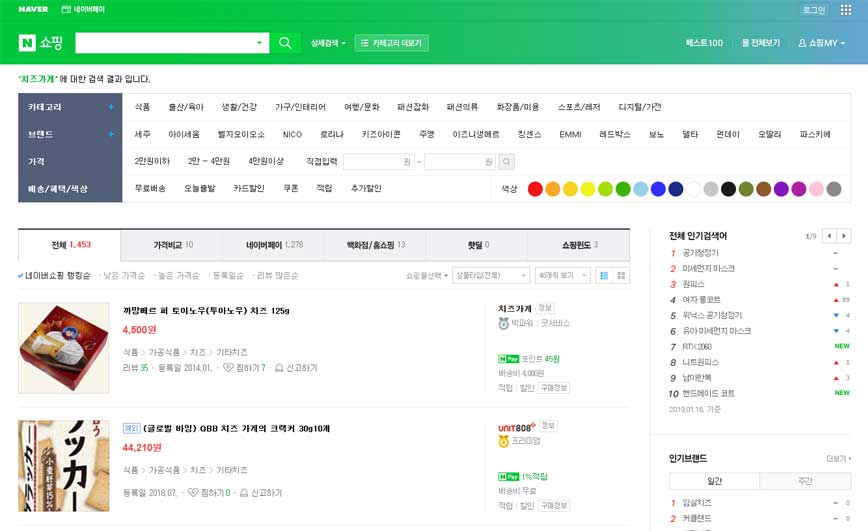Open the apps grid icon
Viewport: 868px width, 531px height.
[845, 9]
